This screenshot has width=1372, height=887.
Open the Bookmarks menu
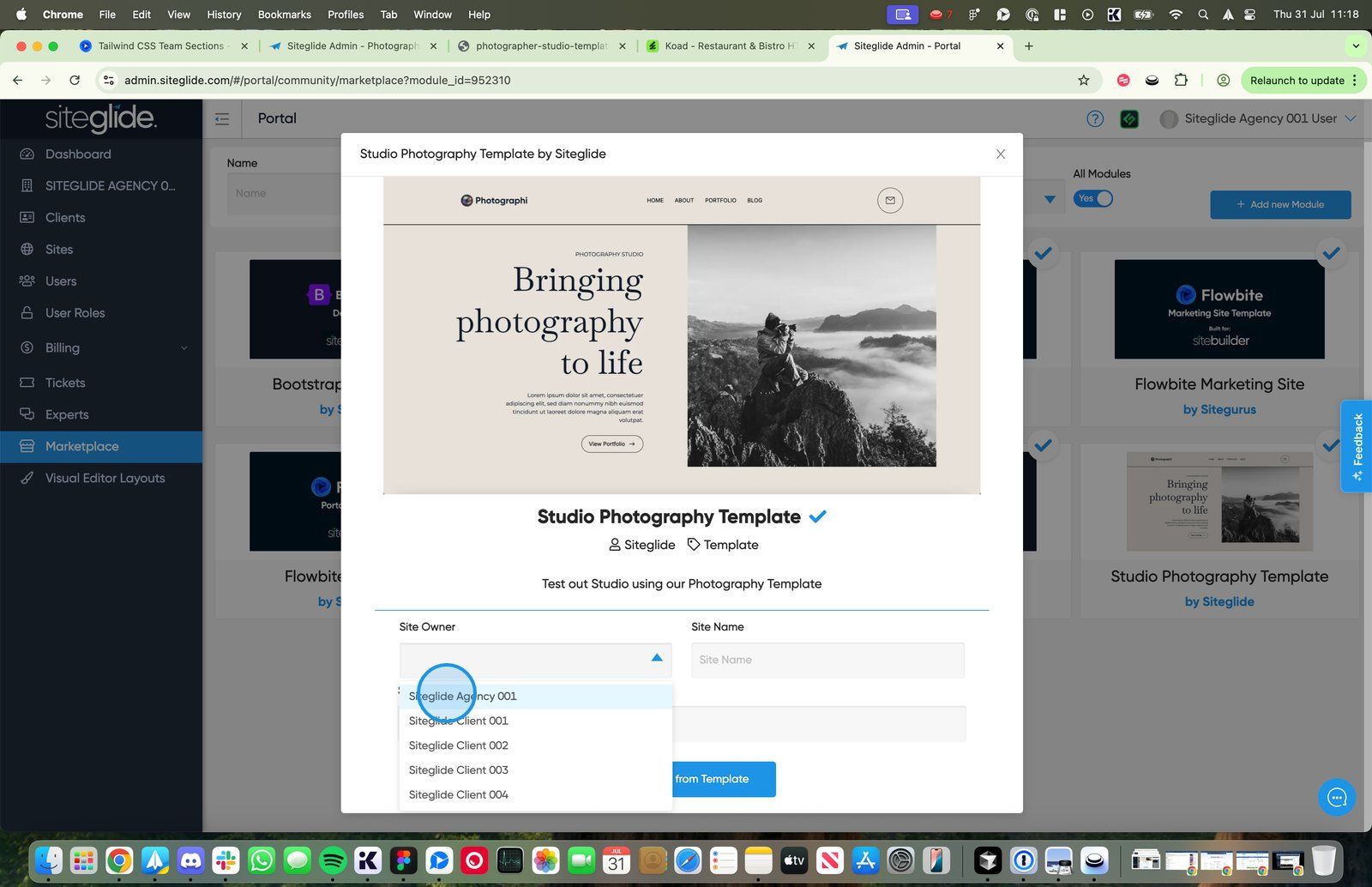click(284, 15)
